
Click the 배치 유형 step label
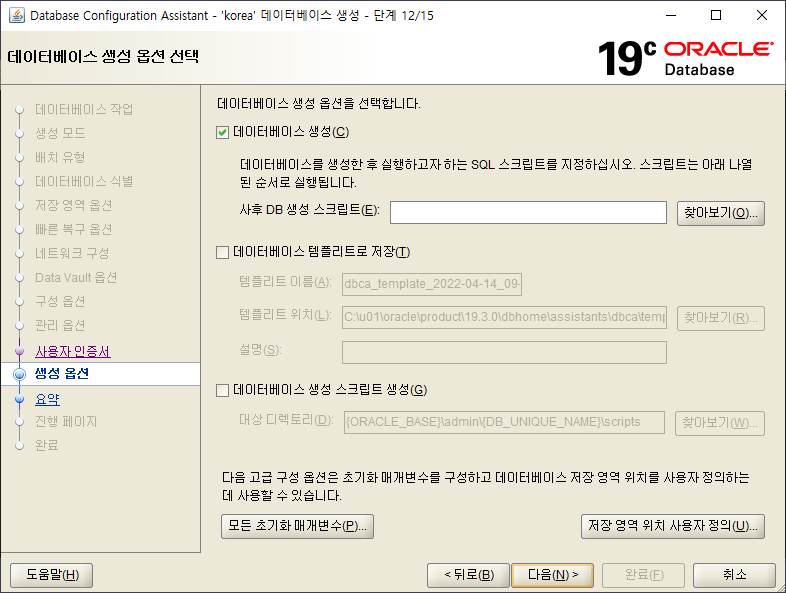60,157
